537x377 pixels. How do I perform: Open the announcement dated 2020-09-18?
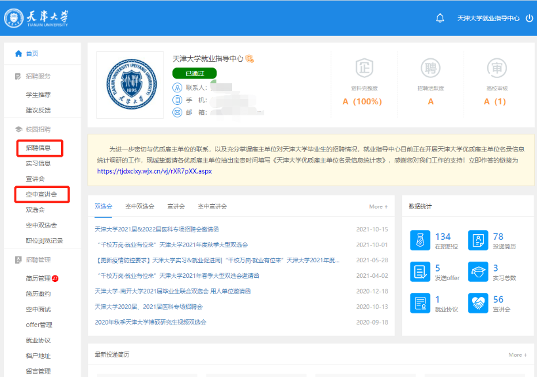tap(150, 322)
